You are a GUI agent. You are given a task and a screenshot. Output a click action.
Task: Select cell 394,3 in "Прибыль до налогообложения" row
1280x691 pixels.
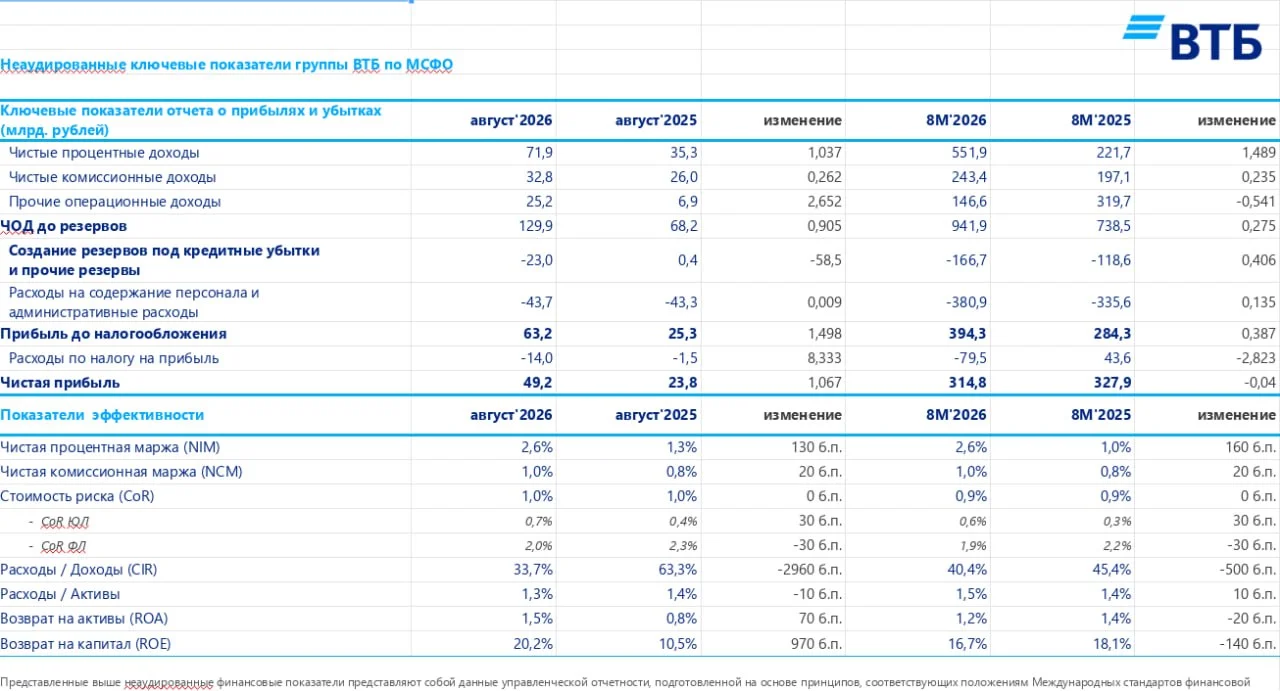(x=967, y=334)
